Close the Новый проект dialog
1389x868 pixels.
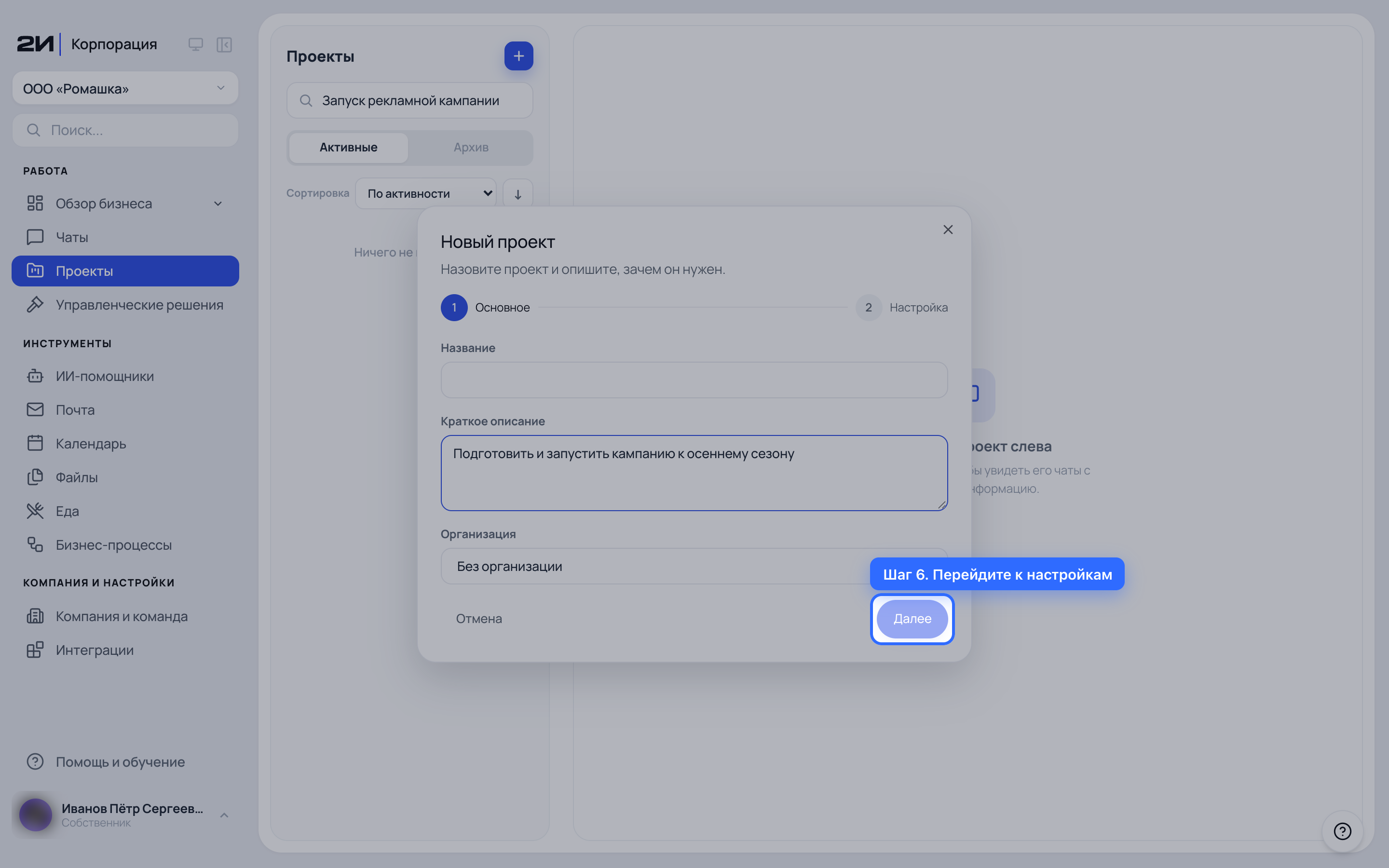point(948,230)
